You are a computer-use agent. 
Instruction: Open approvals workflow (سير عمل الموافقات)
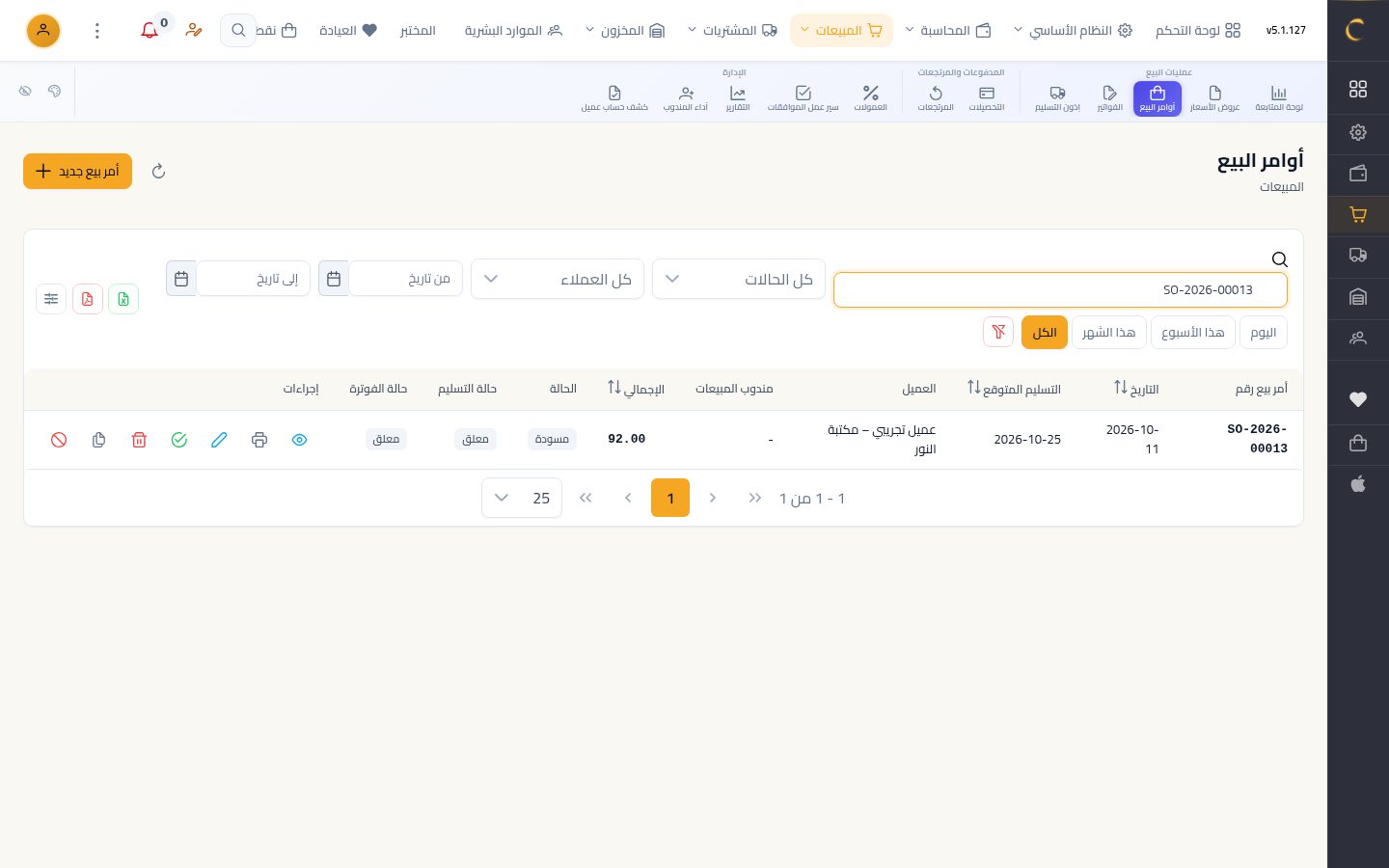click(x=803, y=97)
